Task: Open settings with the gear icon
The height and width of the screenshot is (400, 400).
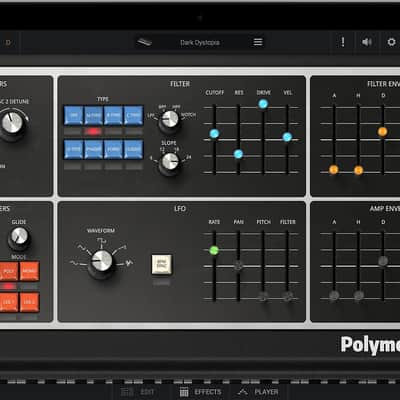Action: (391, 42)
